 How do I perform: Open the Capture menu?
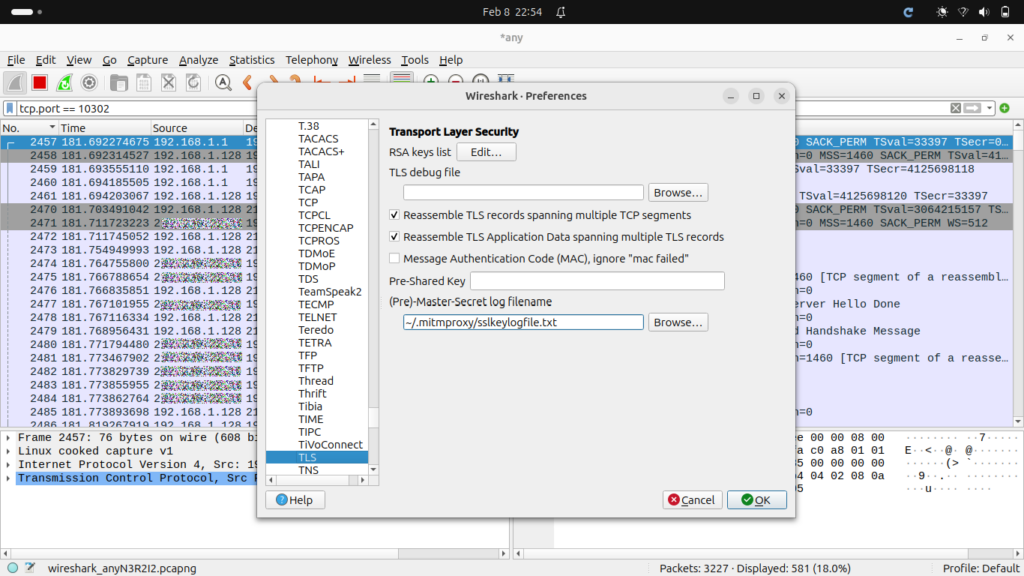click(x=148, y=60)
